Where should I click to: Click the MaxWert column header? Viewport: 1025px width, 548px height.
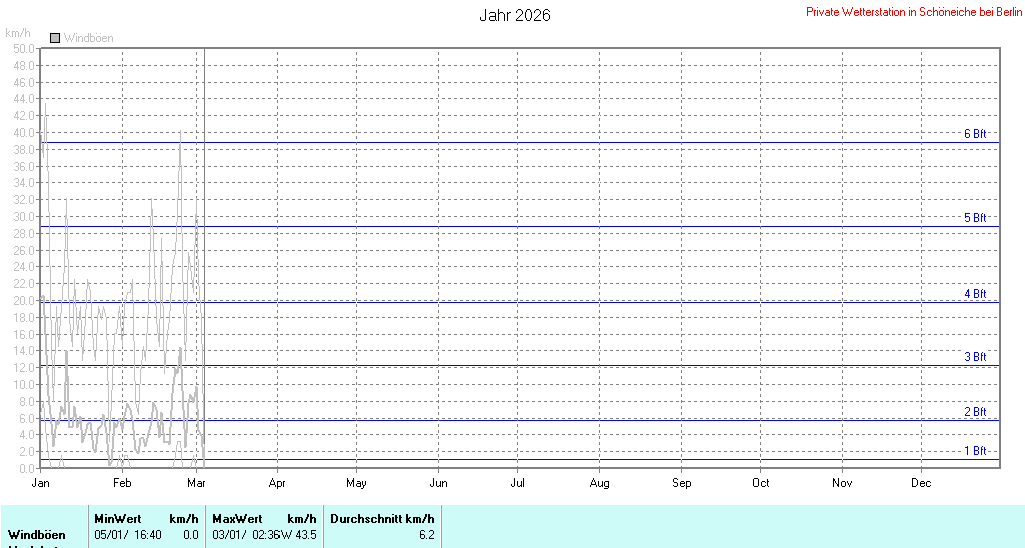237,519
